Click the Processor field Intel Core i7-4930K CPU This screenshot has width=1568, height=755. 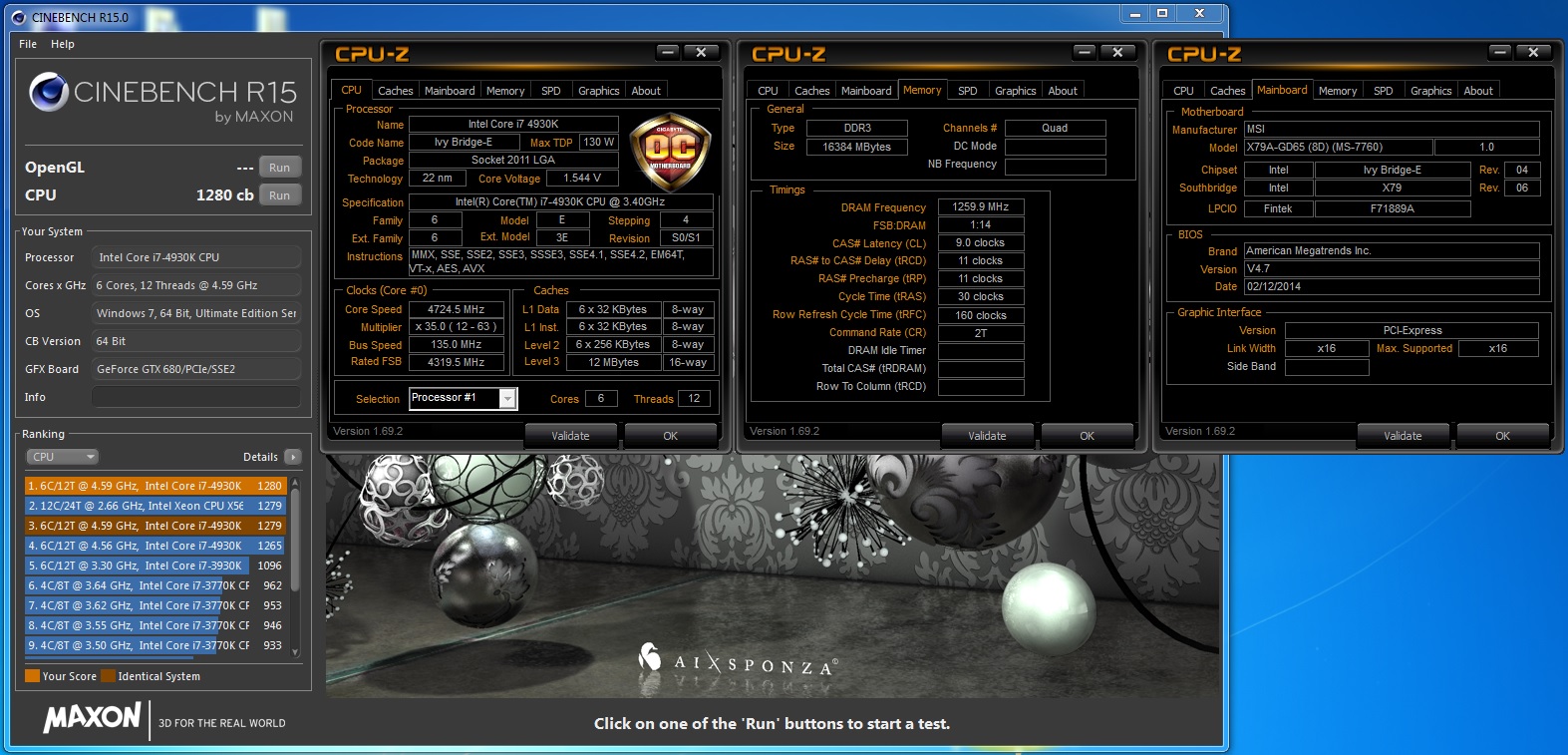point(196,257)
